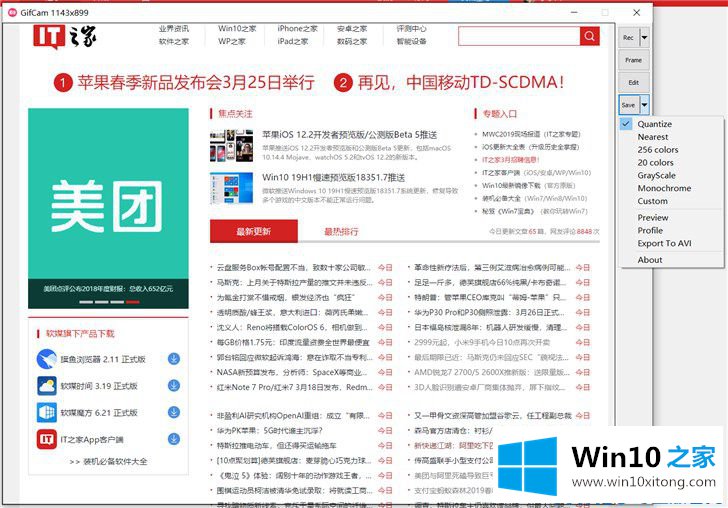Click IT之家App客户端 red icon
The height and width of the screenshot is (508, 728).
(x=46, y=439)
